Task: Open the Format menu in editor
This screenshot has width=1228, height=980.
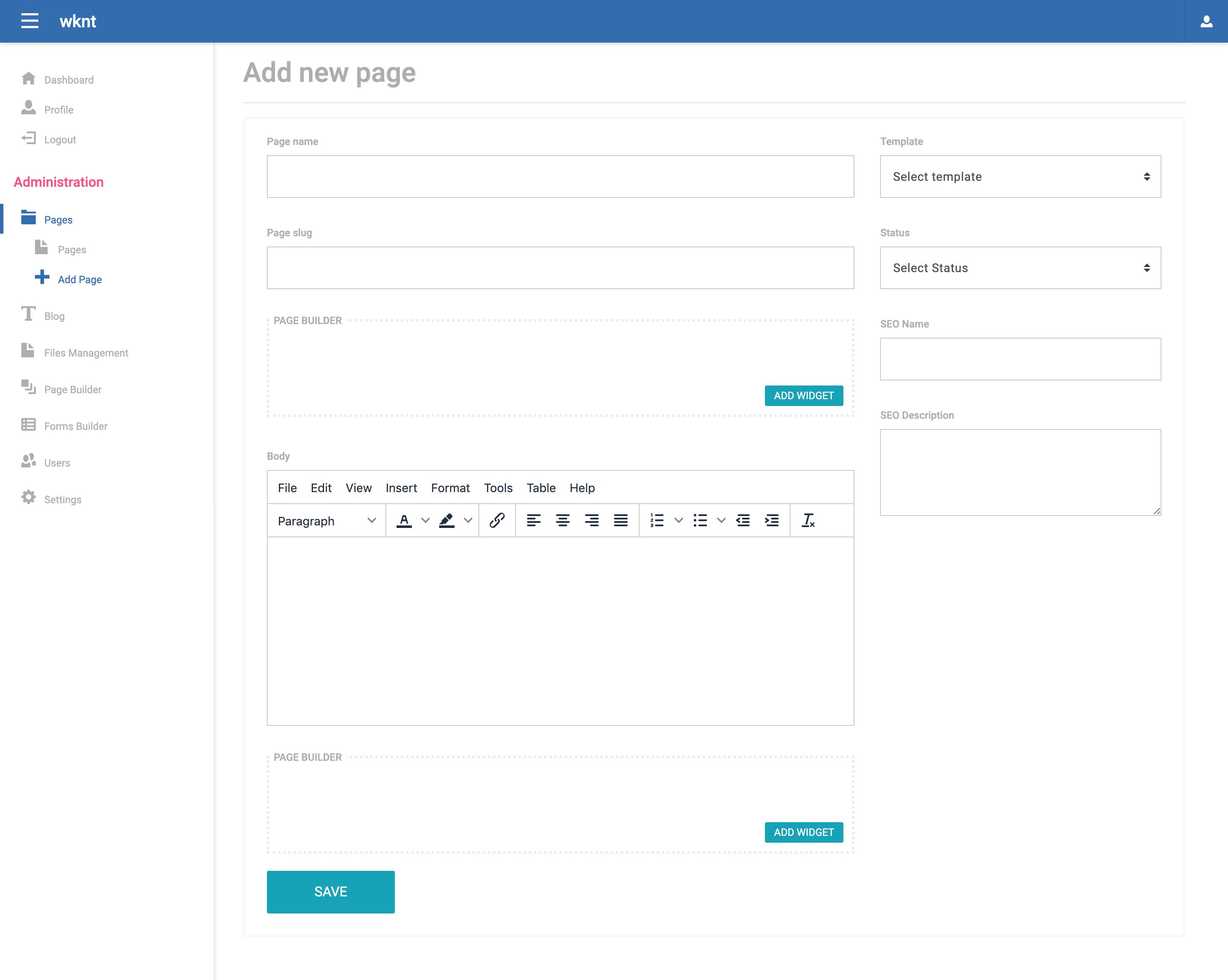Action: (451, 488)
